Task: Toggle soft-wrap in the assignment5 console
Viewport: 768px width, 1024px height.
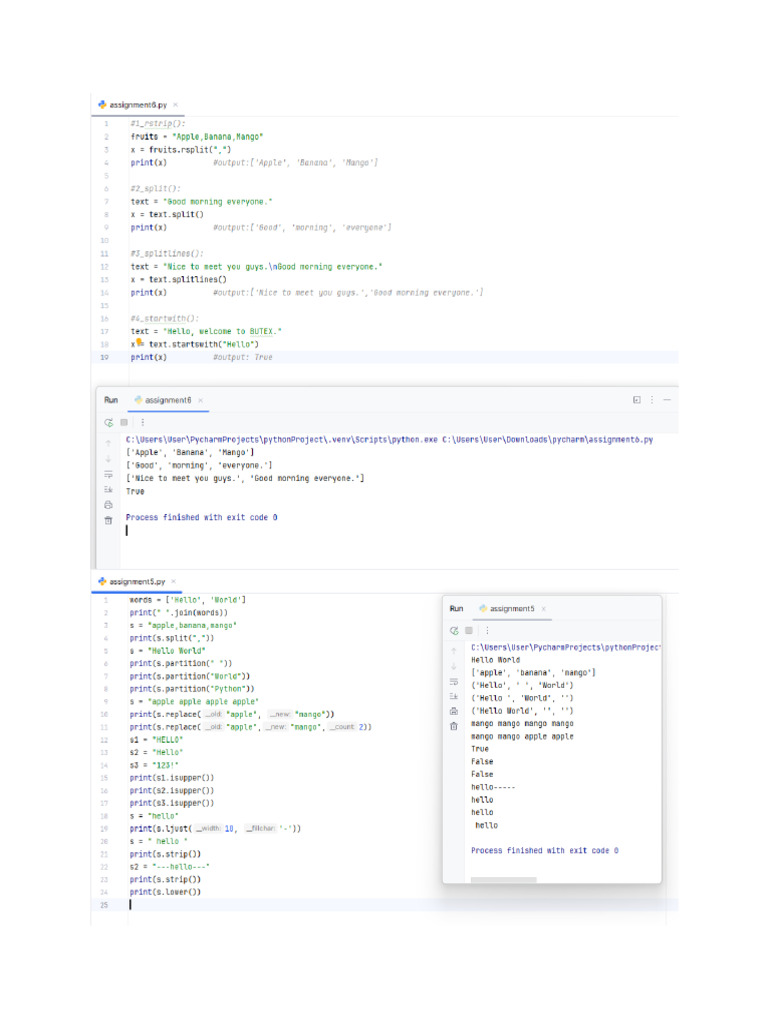Action: 454,680
